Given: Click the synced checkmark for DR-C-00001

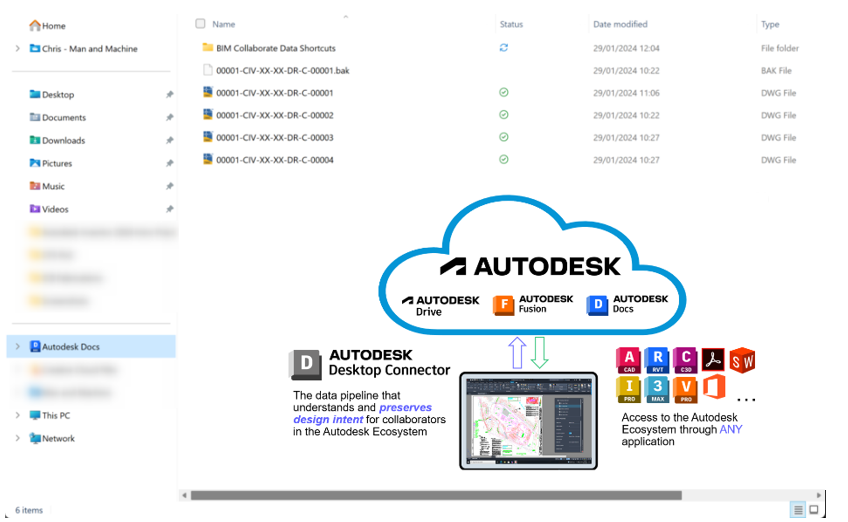Looking at the screenshot, I should (504, 92).
